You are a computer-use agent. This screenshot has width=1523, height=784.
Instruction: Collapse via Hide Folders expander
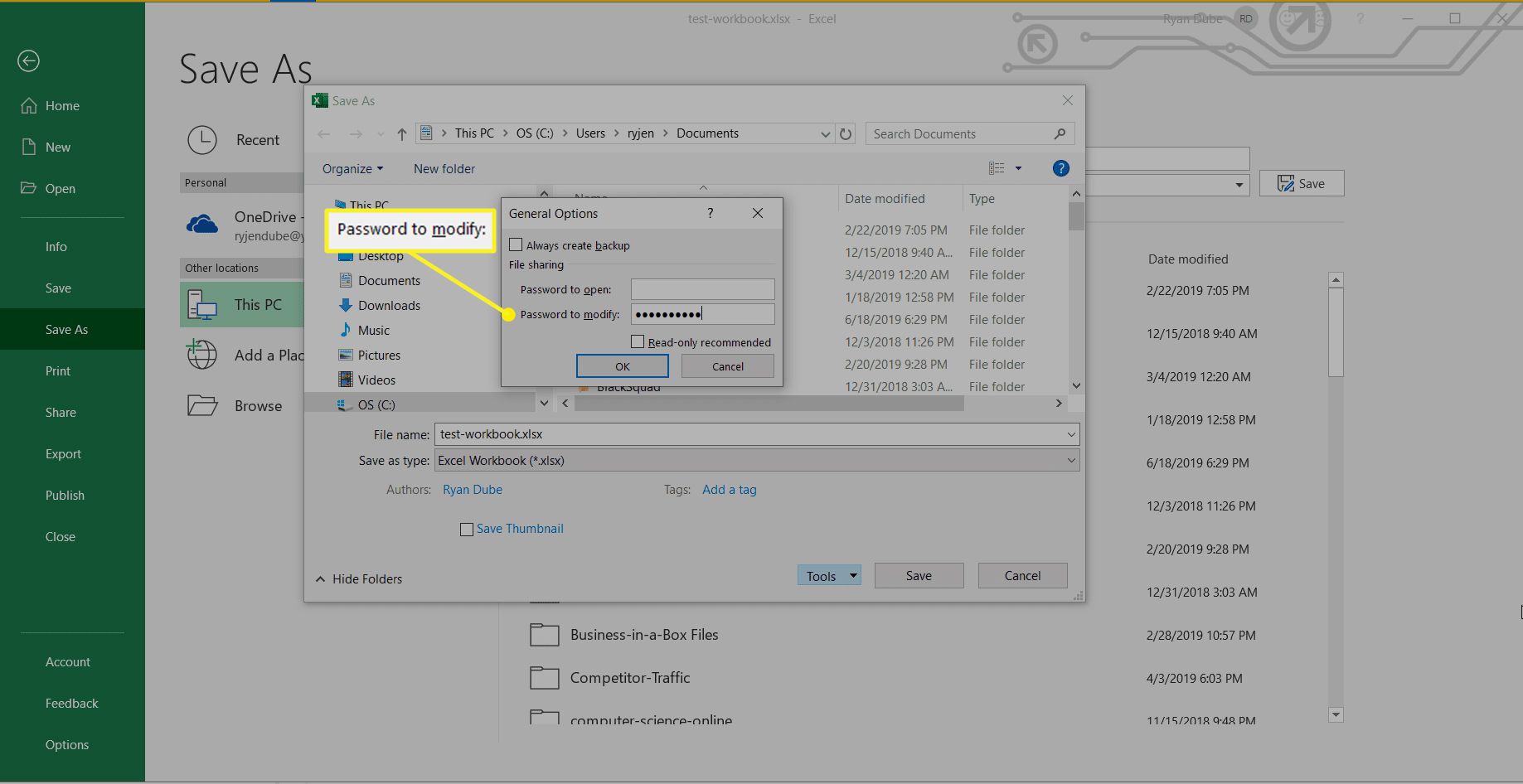pyautogui.click(x=359, y=578)
